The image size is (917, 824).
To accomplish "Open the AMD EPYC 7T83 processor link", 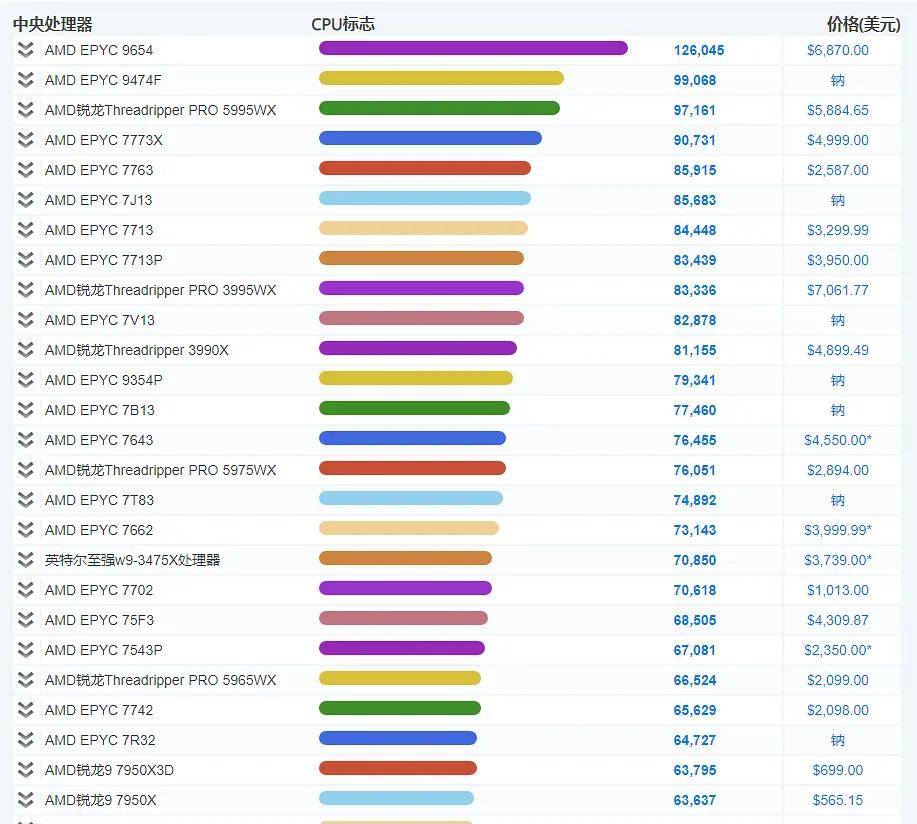I will (x=99, y=500).
